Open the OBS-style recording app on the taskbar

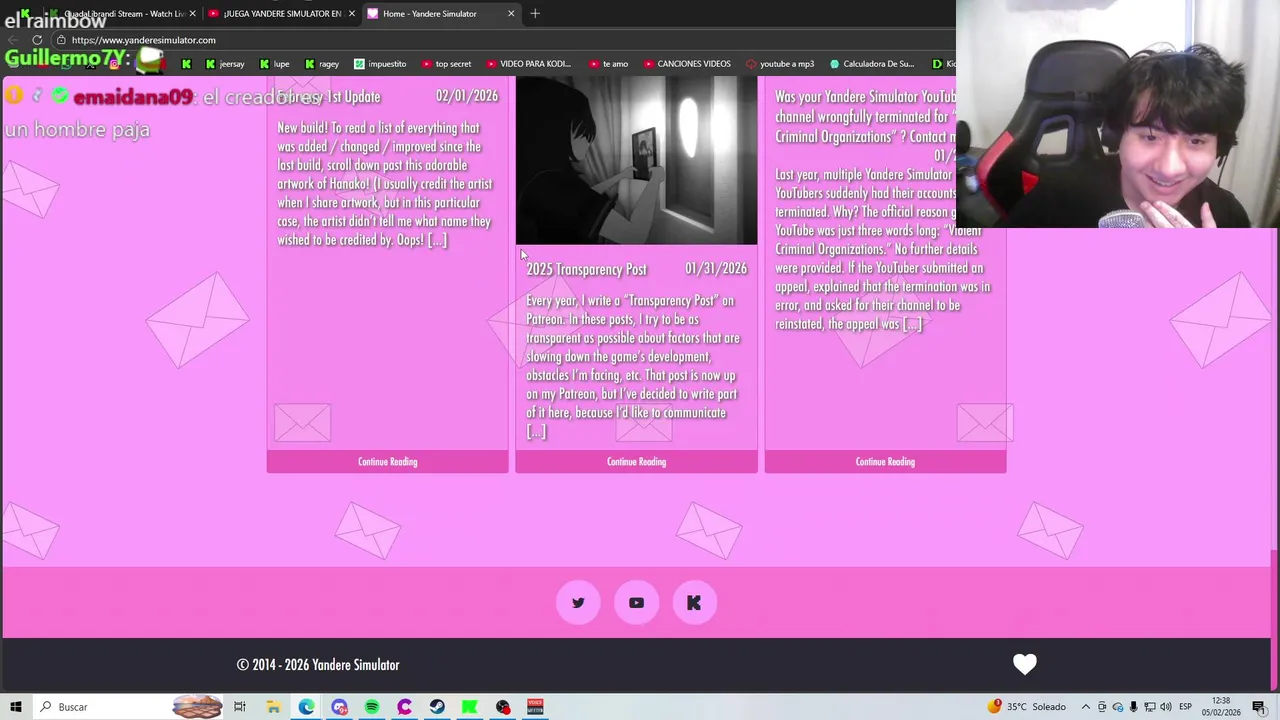click(503, 707)
